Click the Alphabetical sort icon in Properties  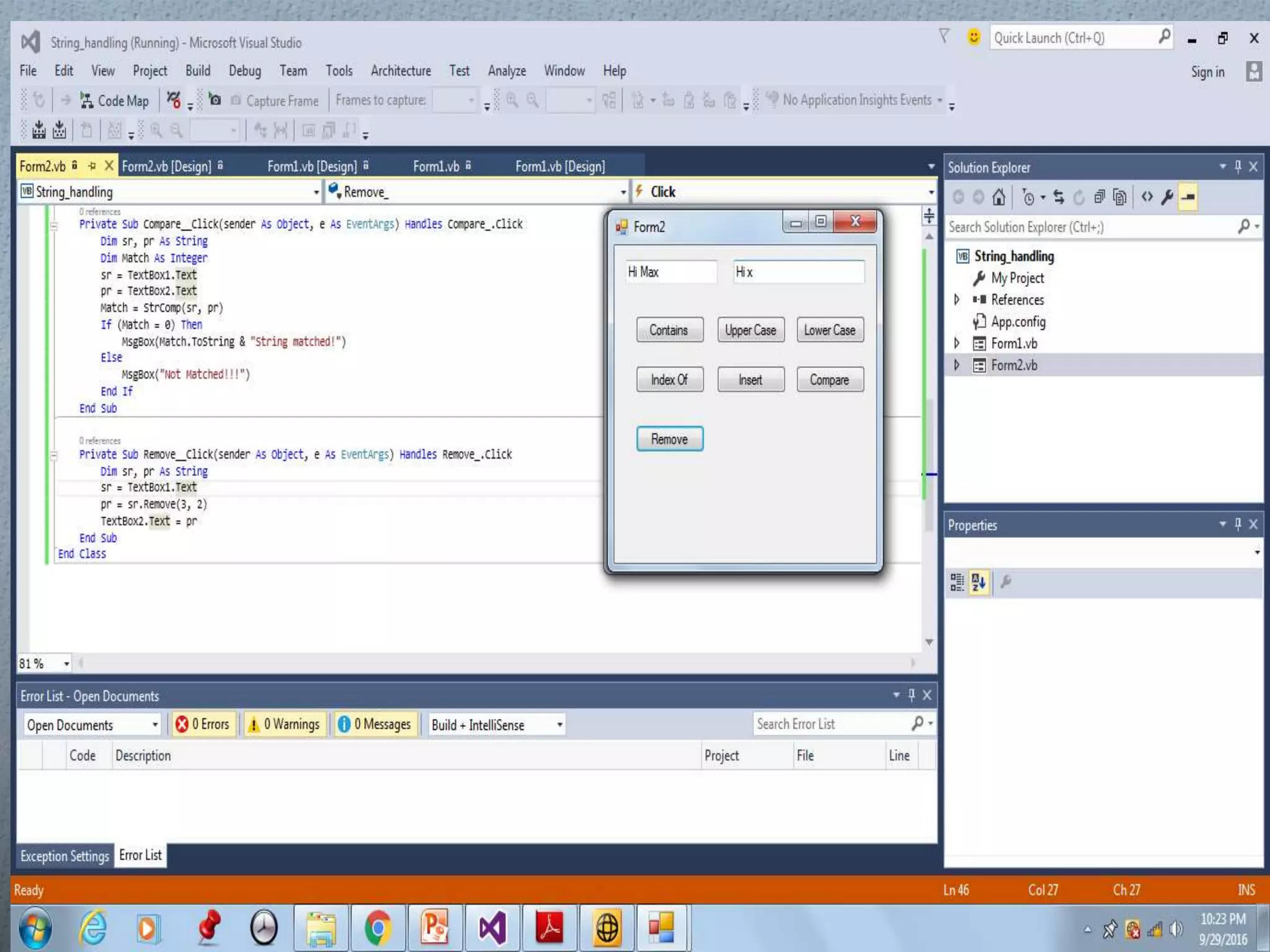tap(979, 582)
